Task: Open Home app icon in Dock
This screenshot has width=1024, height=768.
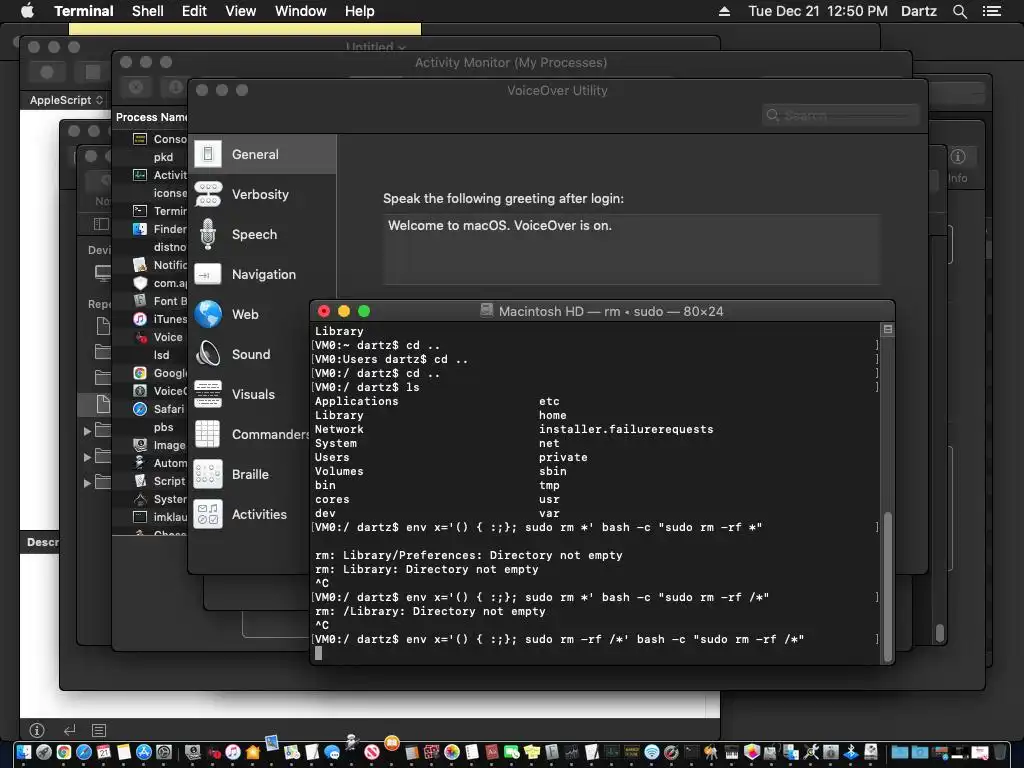Action: click(x=253, y=752)
